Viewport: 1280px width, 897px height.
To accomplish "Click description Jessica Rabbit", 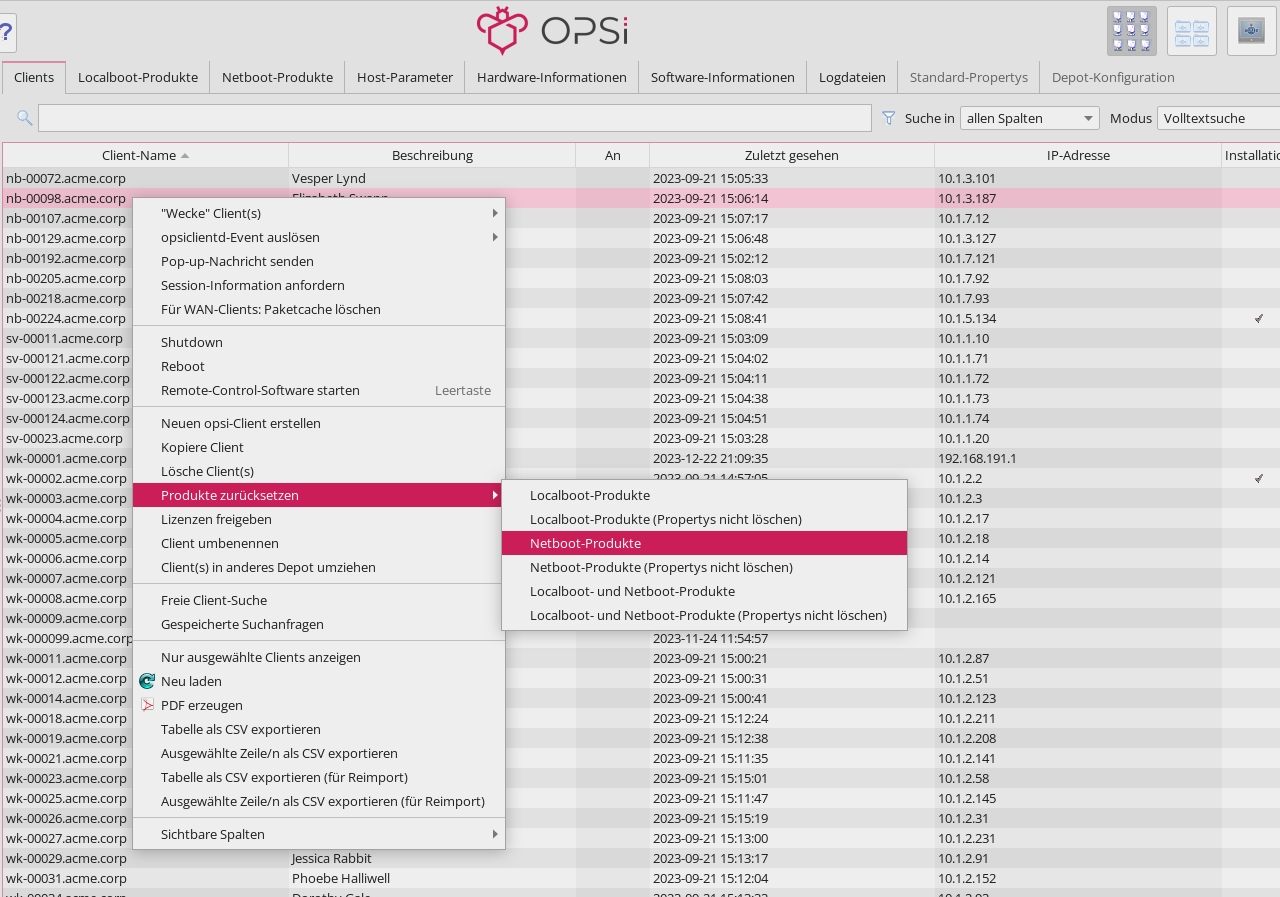I will point(332,858).
